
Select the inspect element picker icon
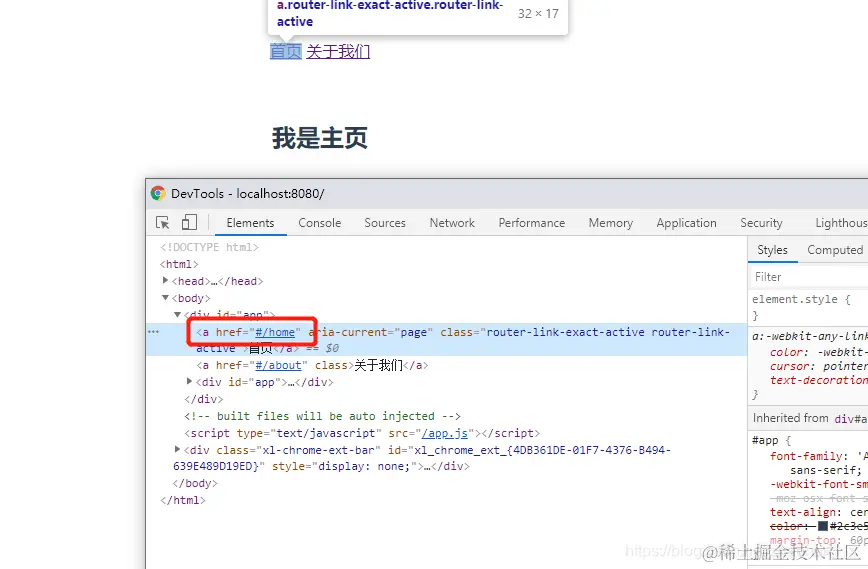[x=163, y=223]
